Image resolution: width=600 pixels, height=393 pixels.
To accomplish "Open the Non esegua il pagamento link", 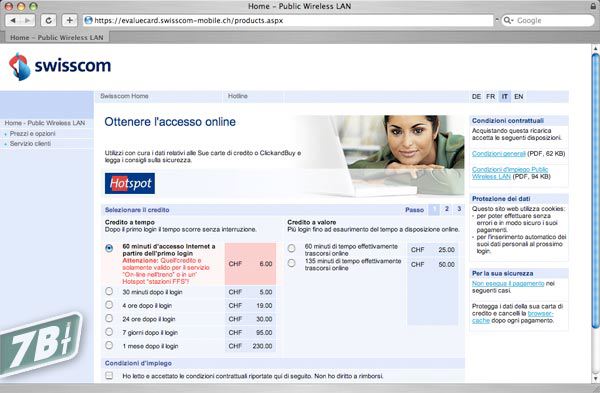I will pyautogui.click(x=508, y=284).
